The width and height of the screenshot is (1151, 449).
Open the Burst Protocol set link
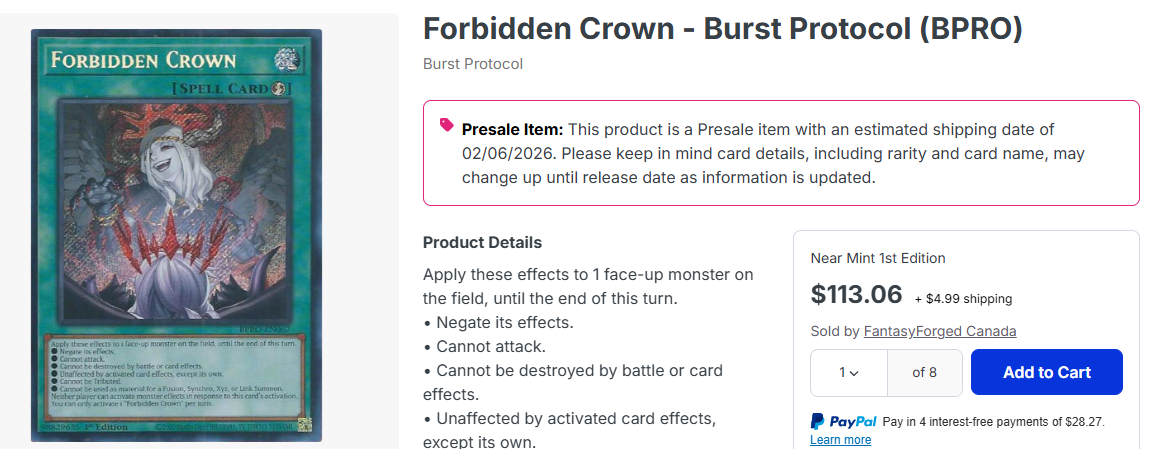click(473, 64)
